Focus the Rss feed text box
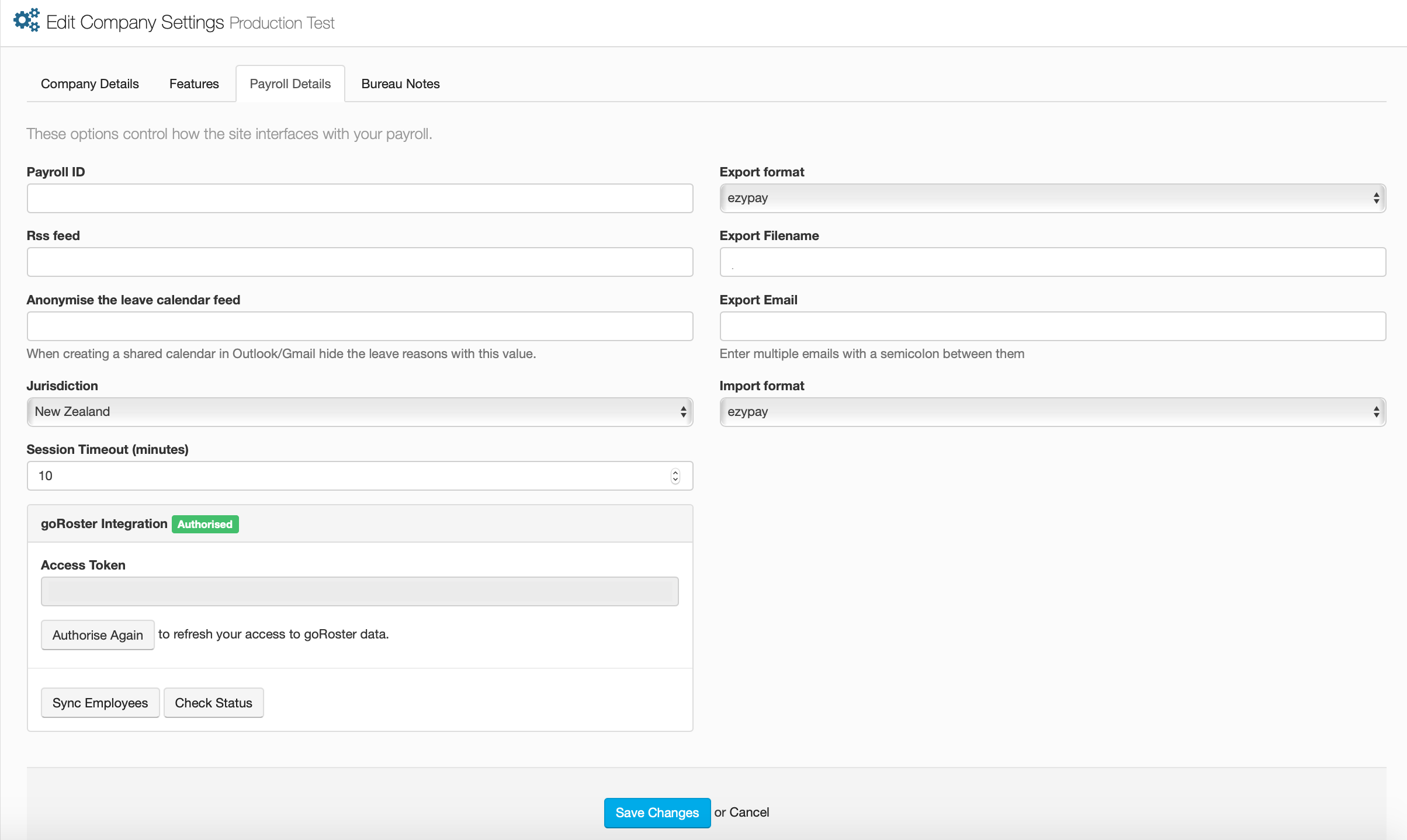 coord(359,262)
